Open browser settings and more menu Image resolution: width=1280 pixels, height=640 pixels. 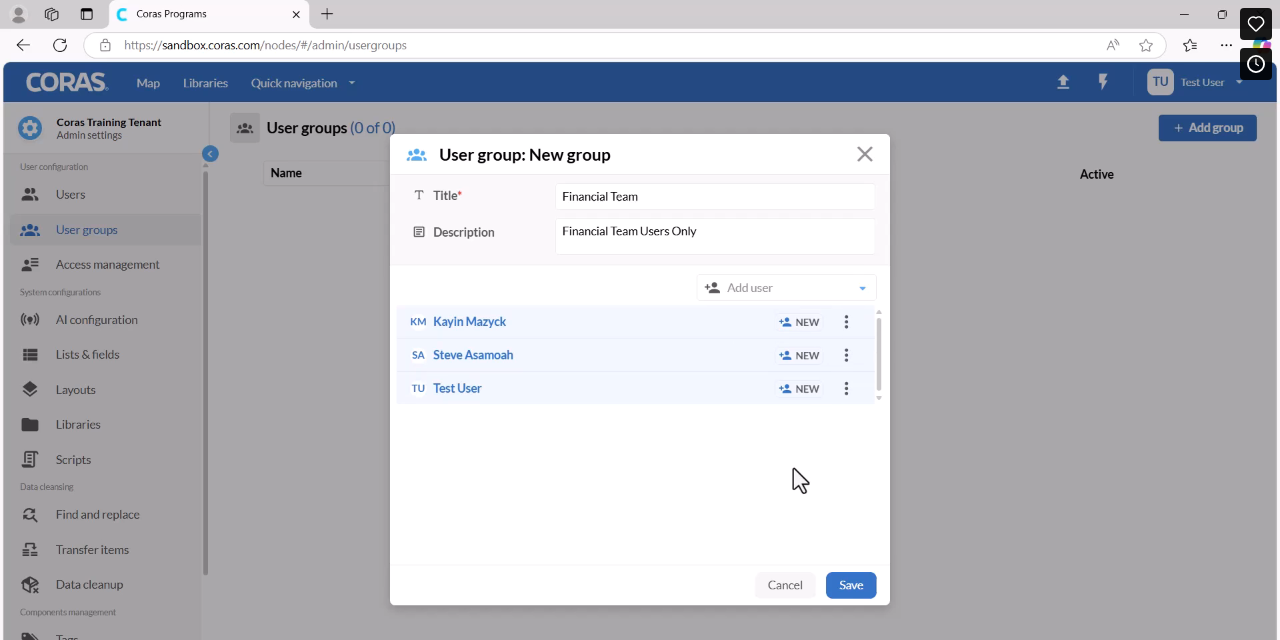pos(1226,45)
